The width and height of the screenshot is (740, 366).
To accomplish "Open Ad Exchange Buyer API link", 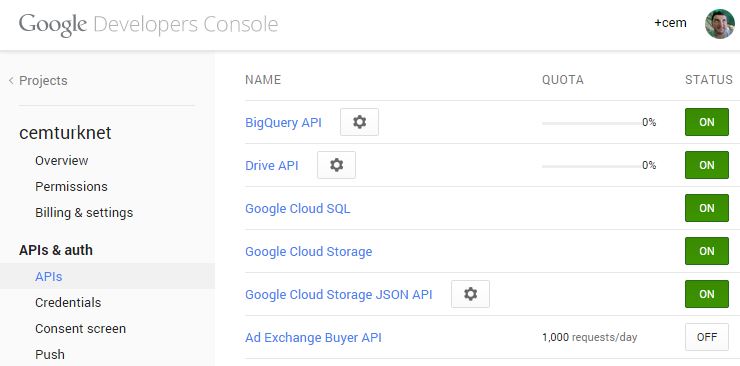I will 313,338.
